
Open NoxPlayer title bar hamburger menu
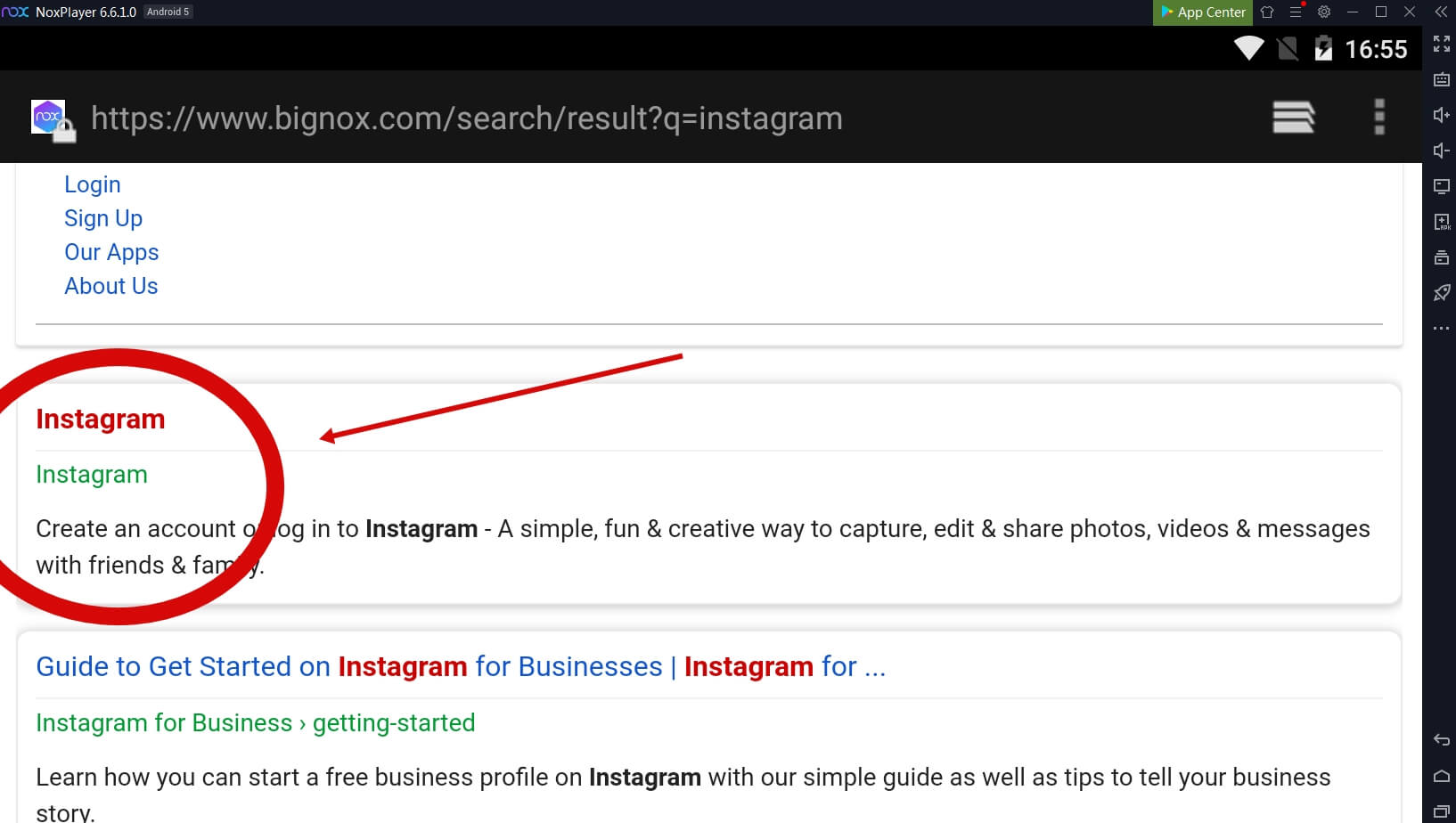(1296, 12)
